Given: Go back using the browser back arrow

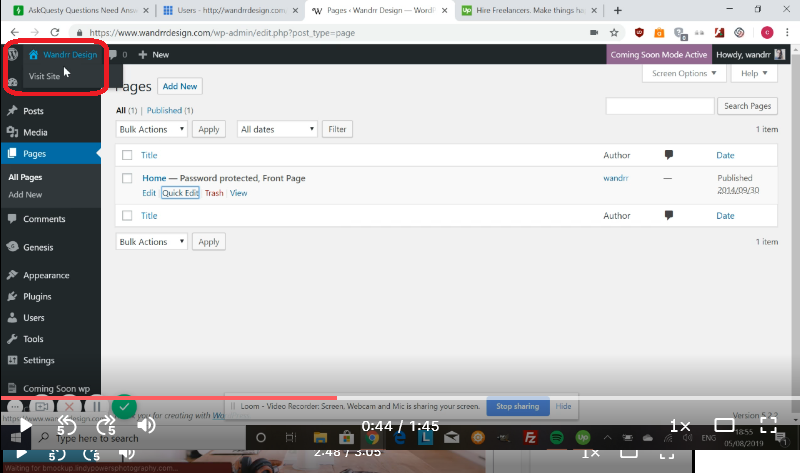Looking at the screenshot, I should pos(15,33).
